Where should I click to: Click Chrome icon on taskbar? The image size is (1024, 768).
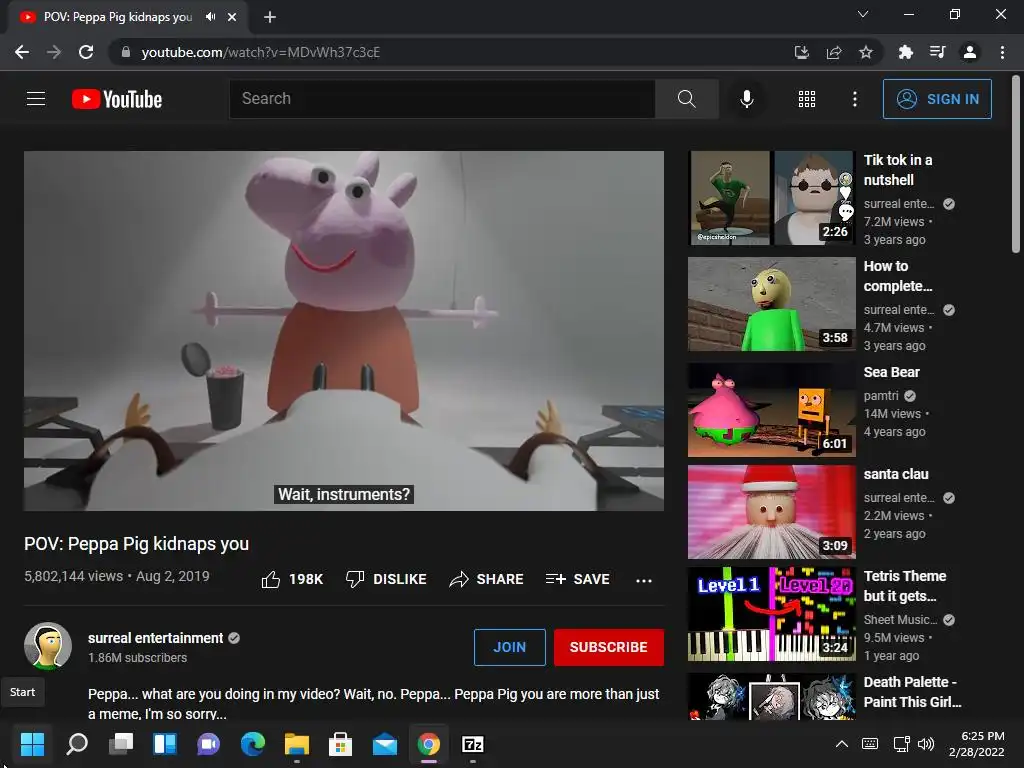pyautogui.click(x=429, y=744)
